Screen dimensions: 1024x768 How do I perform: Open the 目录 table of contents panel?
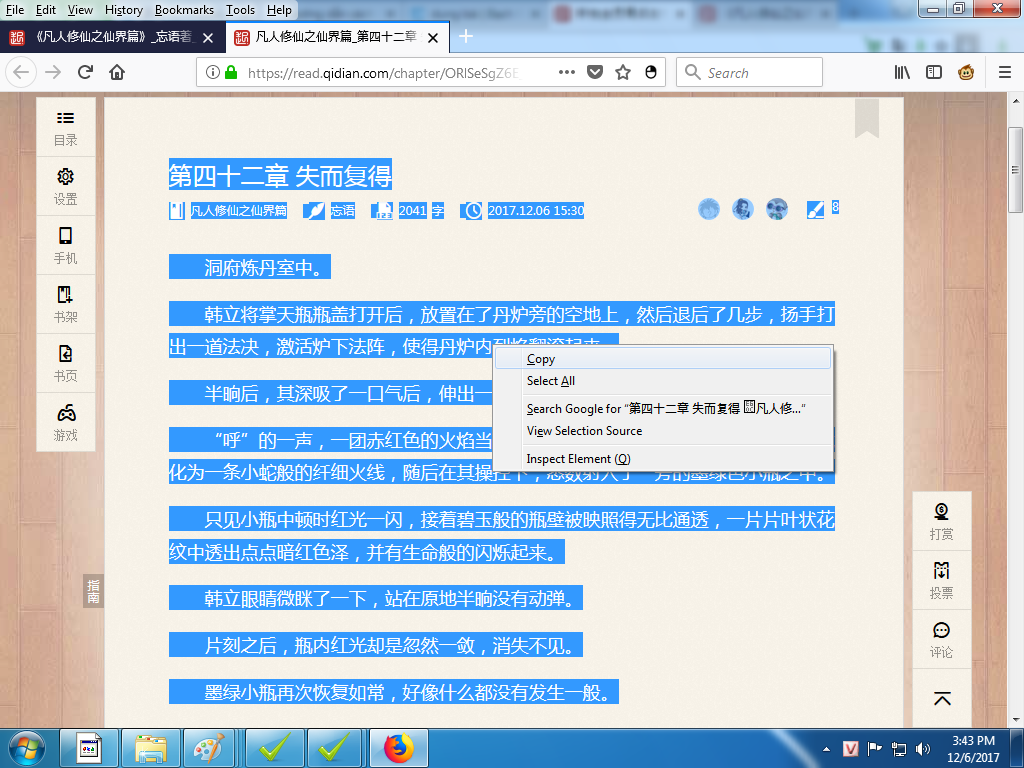tap(66, 128)
